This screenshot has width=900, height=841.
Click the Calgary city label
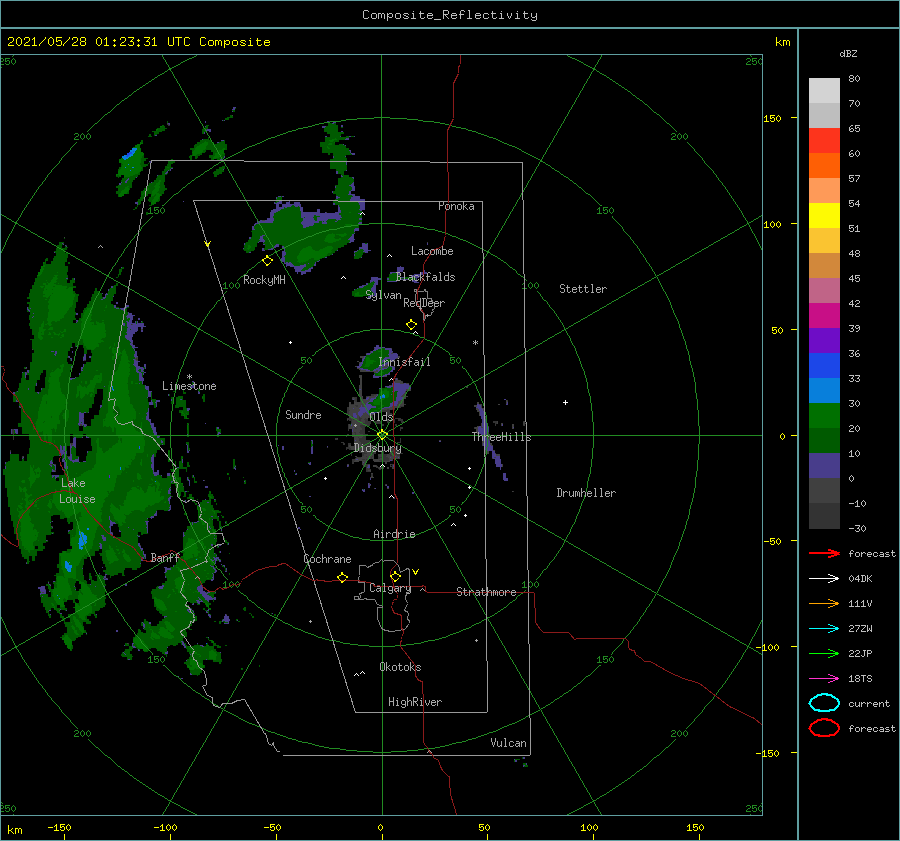pyautogui.click(x=390, y=588)
